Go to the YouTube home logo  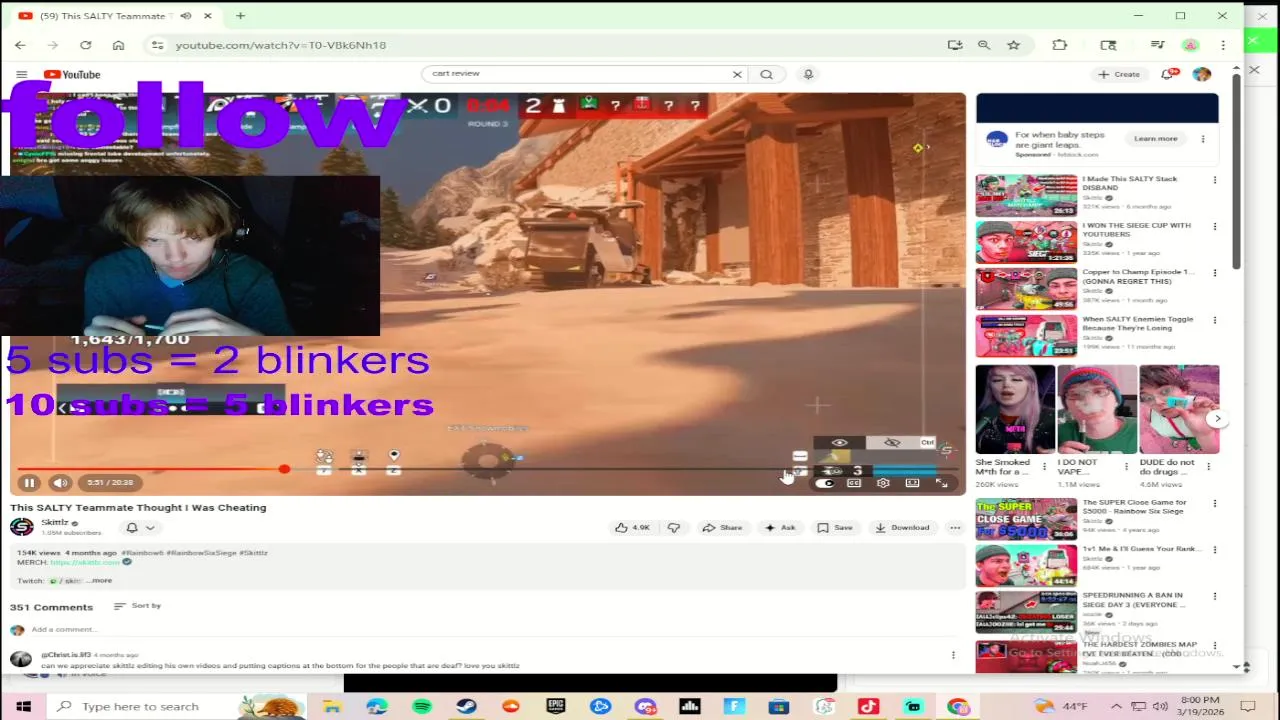click(x=72, y=74)
